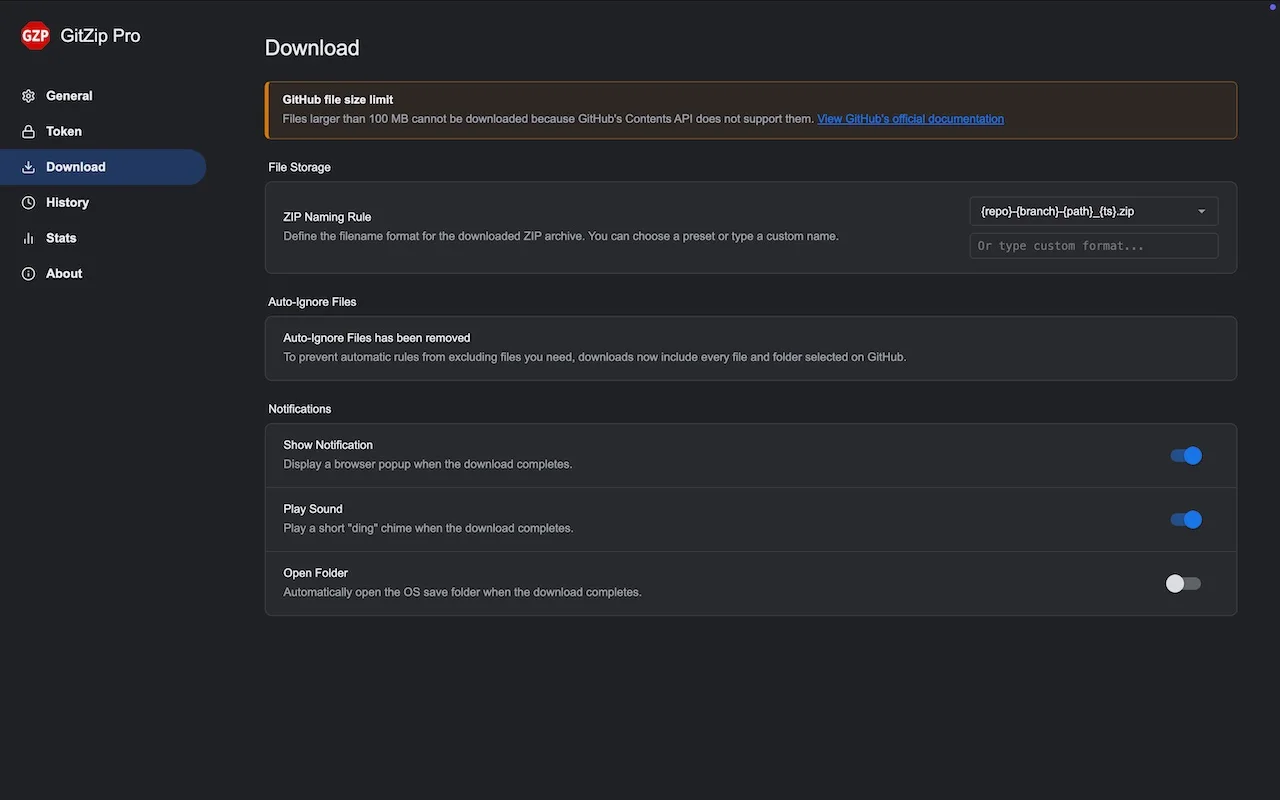Click the GitZip Pro red logo icon
The width and height of the screenshot is (1280, 800).
[36, 36]
